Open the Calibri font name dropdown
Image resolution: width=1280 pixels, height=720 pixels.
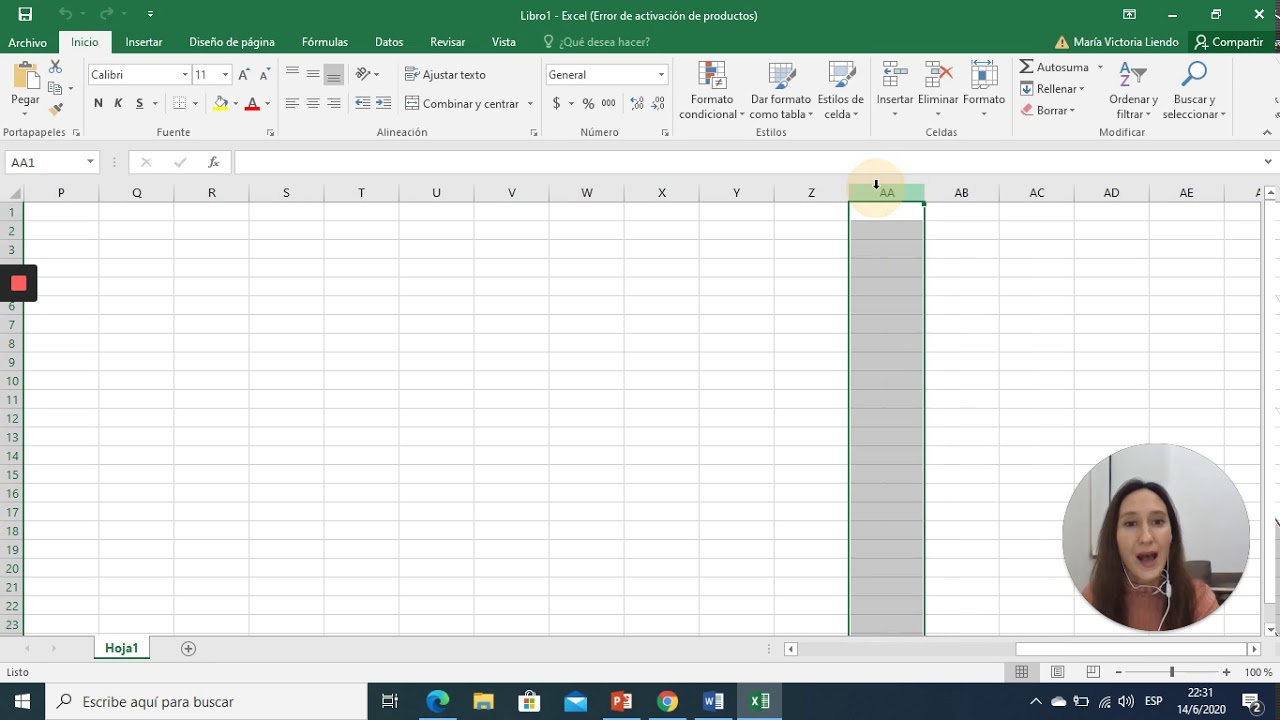pyautogui.click(x=185, y=75)
